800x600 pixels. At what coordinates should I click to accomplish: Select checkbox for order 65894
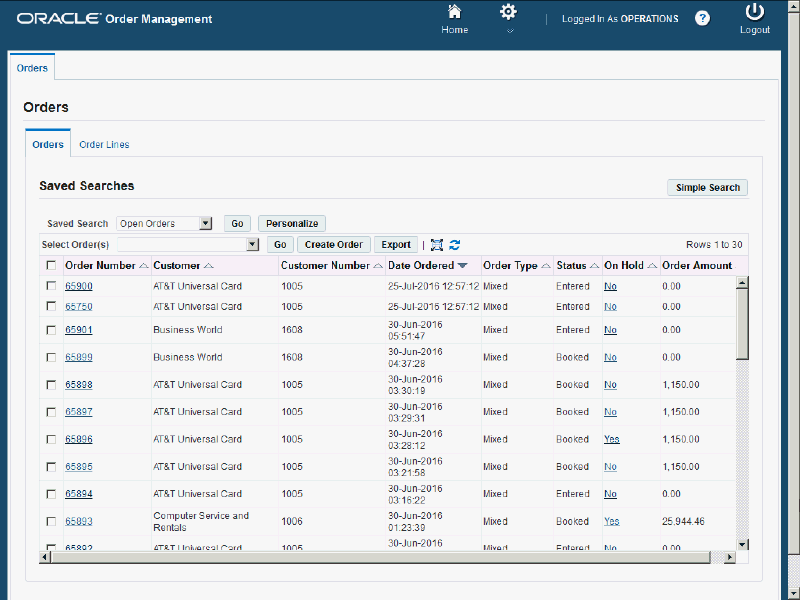click(x=51, y=494)
